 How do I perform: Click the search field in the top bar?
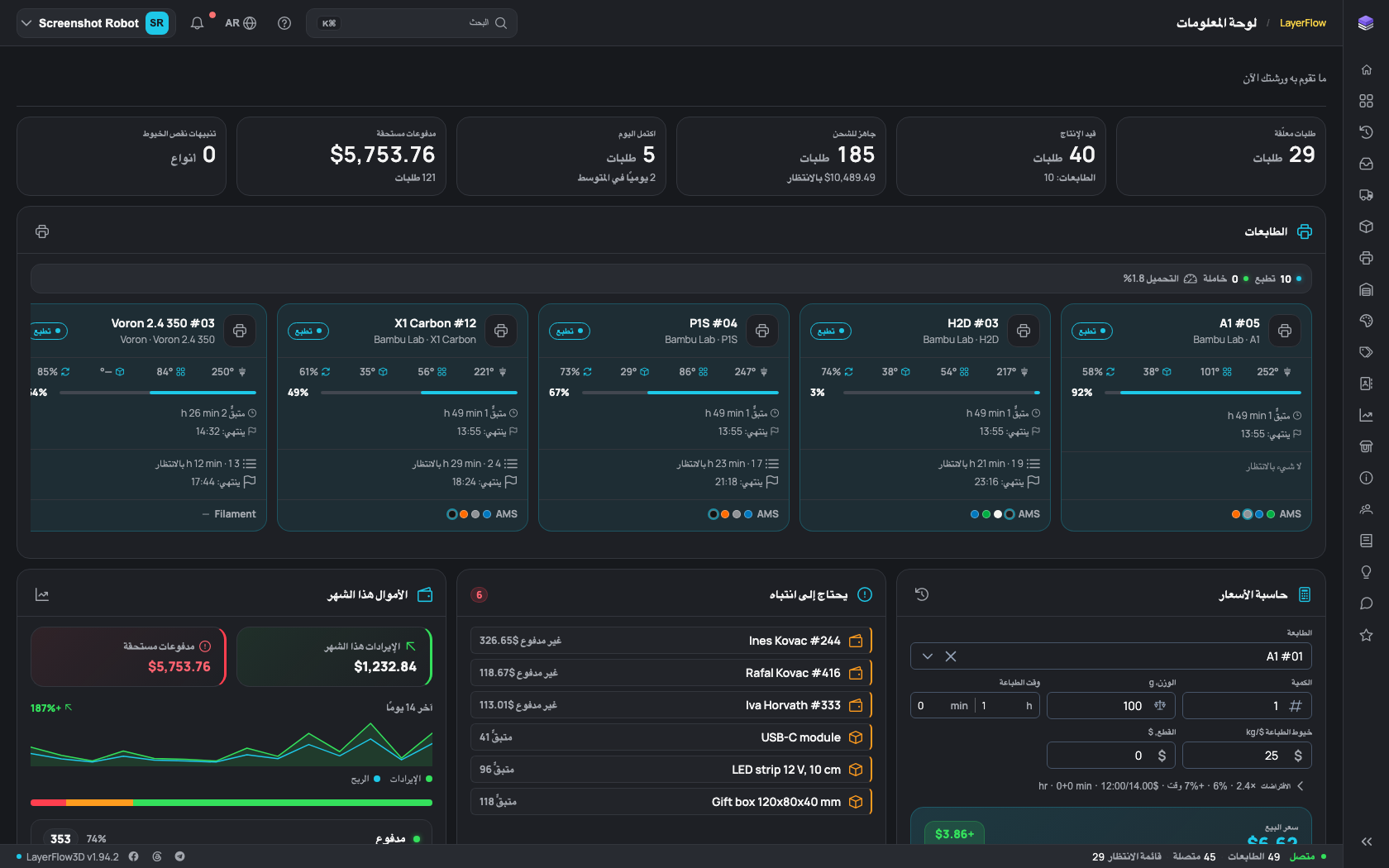pyautogui.click(x=412, y=23)
